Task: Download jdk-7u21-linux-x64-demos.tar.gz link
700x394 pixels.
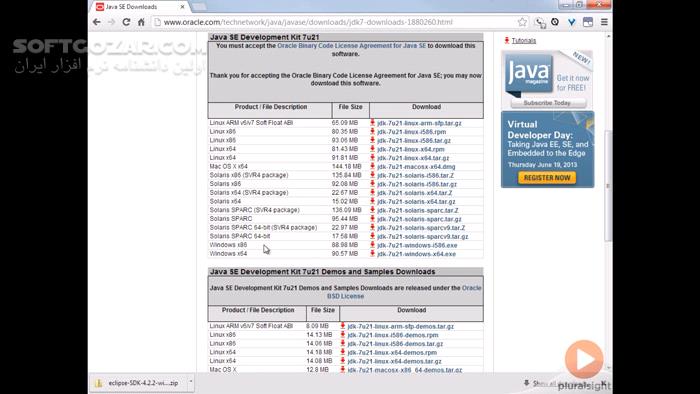Action: pyautogui.click(x=394, y=361)
